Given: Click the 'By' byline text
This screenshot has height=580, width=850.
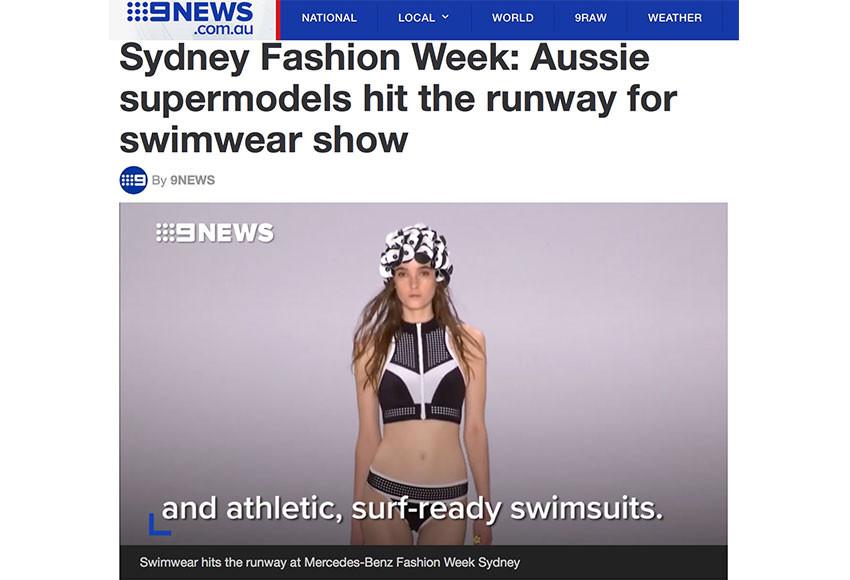Looking at the screenshot, I should 159,180.
